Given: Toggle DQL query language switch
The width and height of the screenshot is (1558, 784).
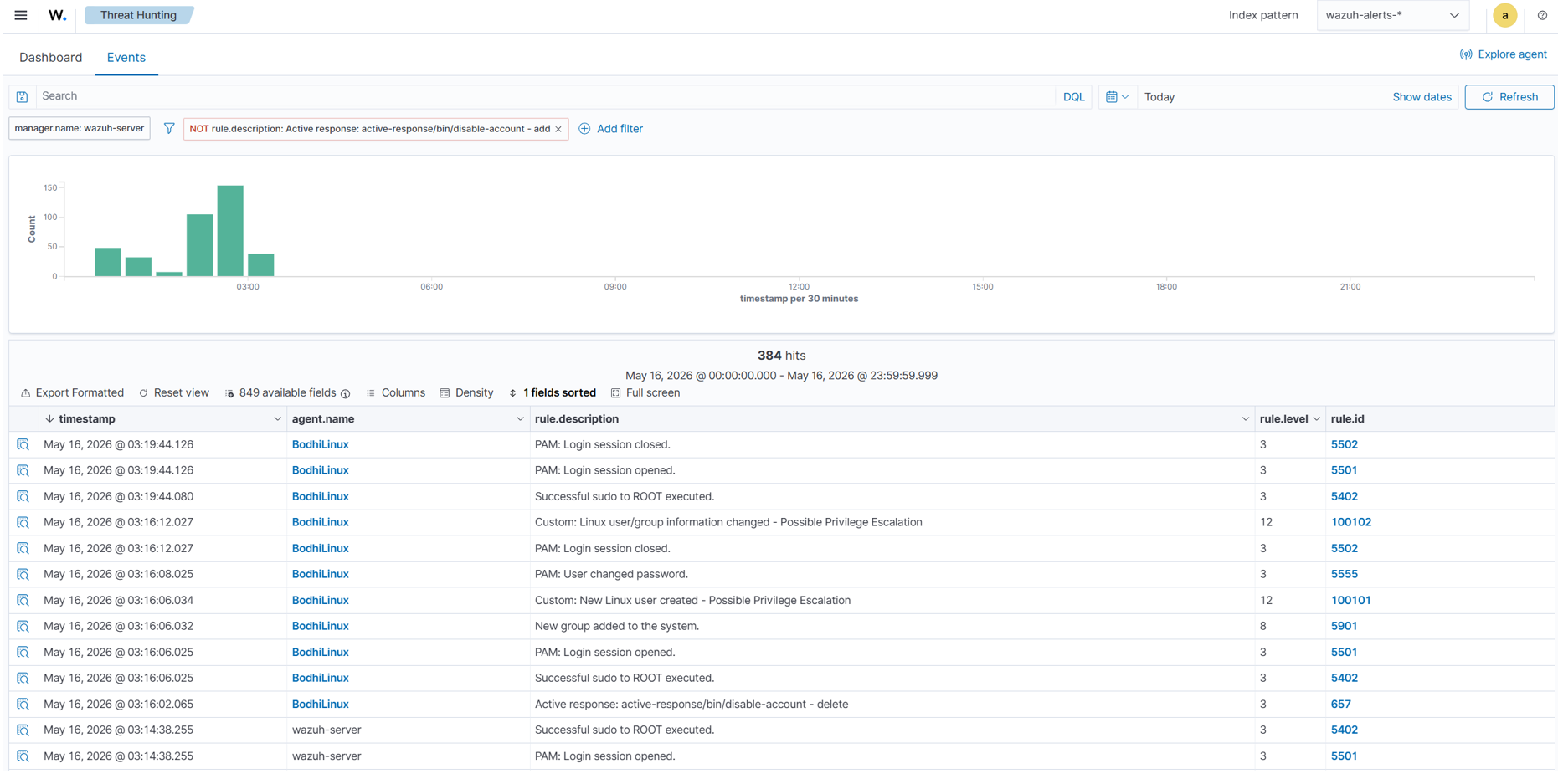Looking at the screenshot, I should click(x=1073, y=97).
